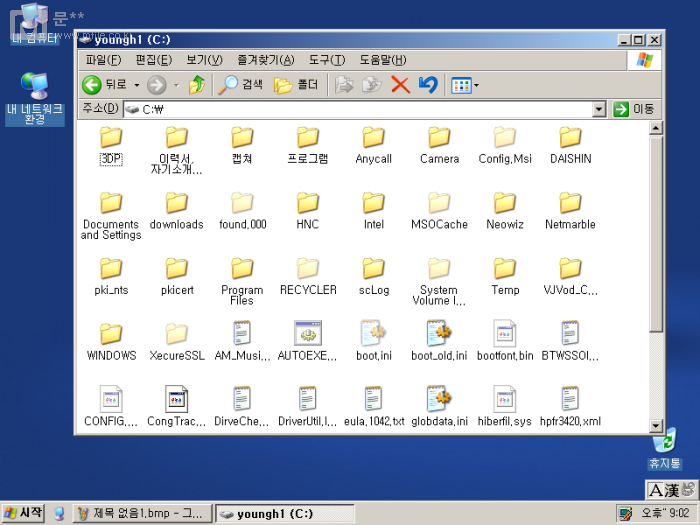
Task: Open the 도움말(H) menu
Action: [x=383, y=60]
